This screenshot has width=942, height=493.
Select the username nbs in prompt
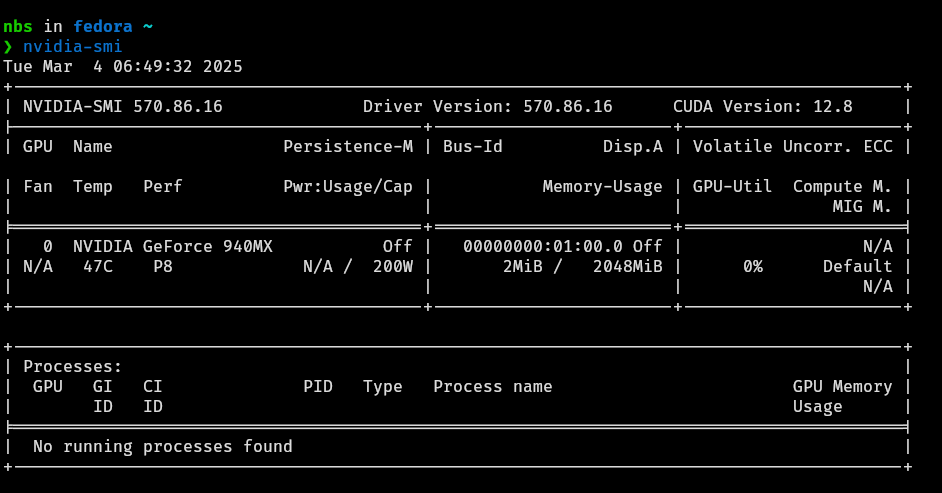click(x=18, y=26)
